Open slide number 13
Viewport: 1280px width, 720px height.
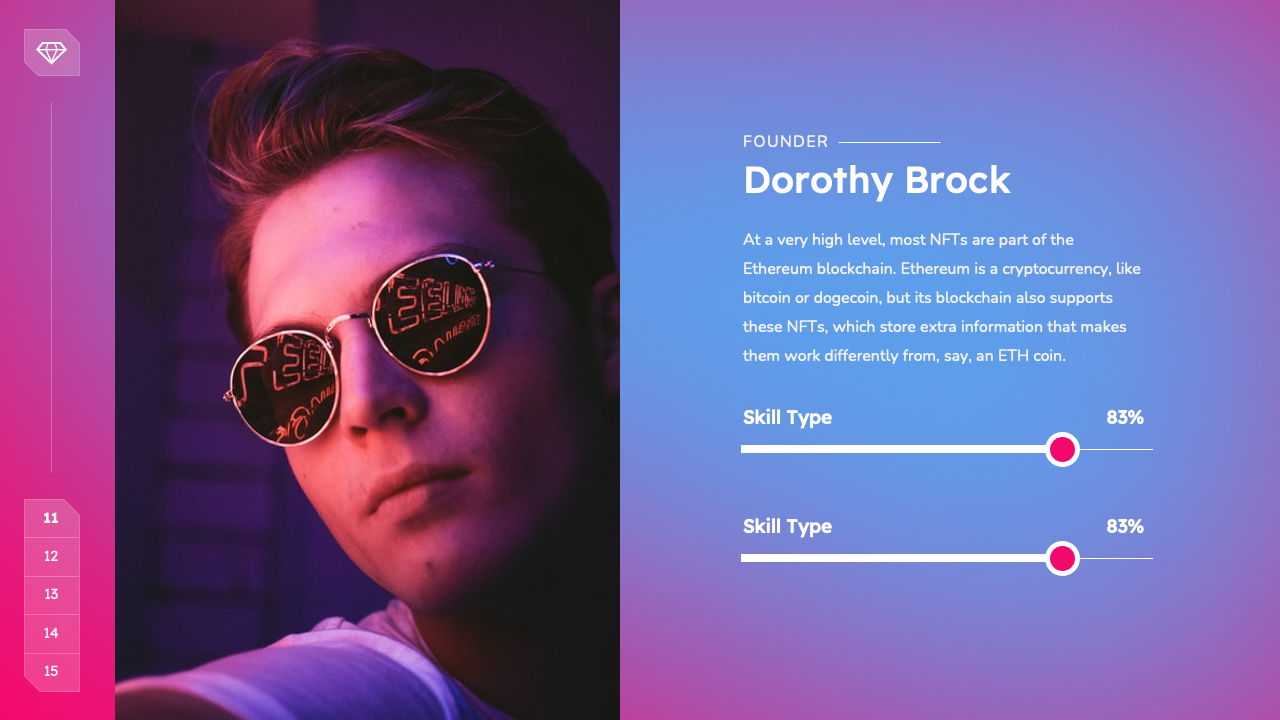tap(51, 595)
